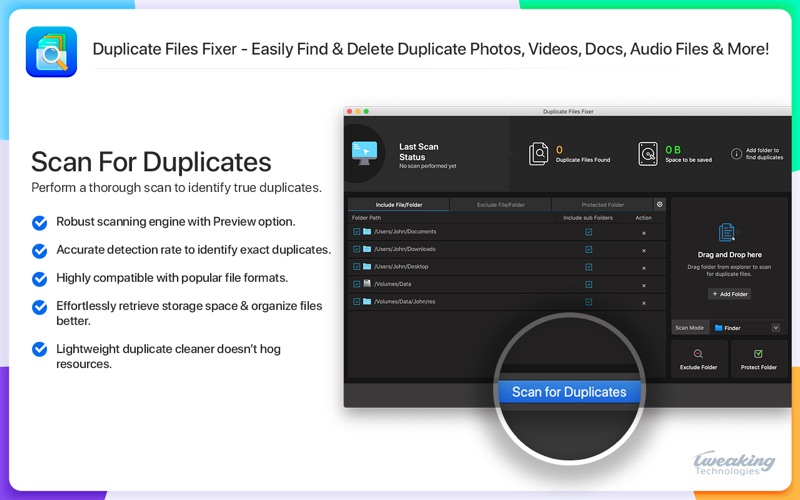Viewport: 800px width, 500px height.
Task: Click the Finder folder icon in Scan Mode
Action: [718, 328]
